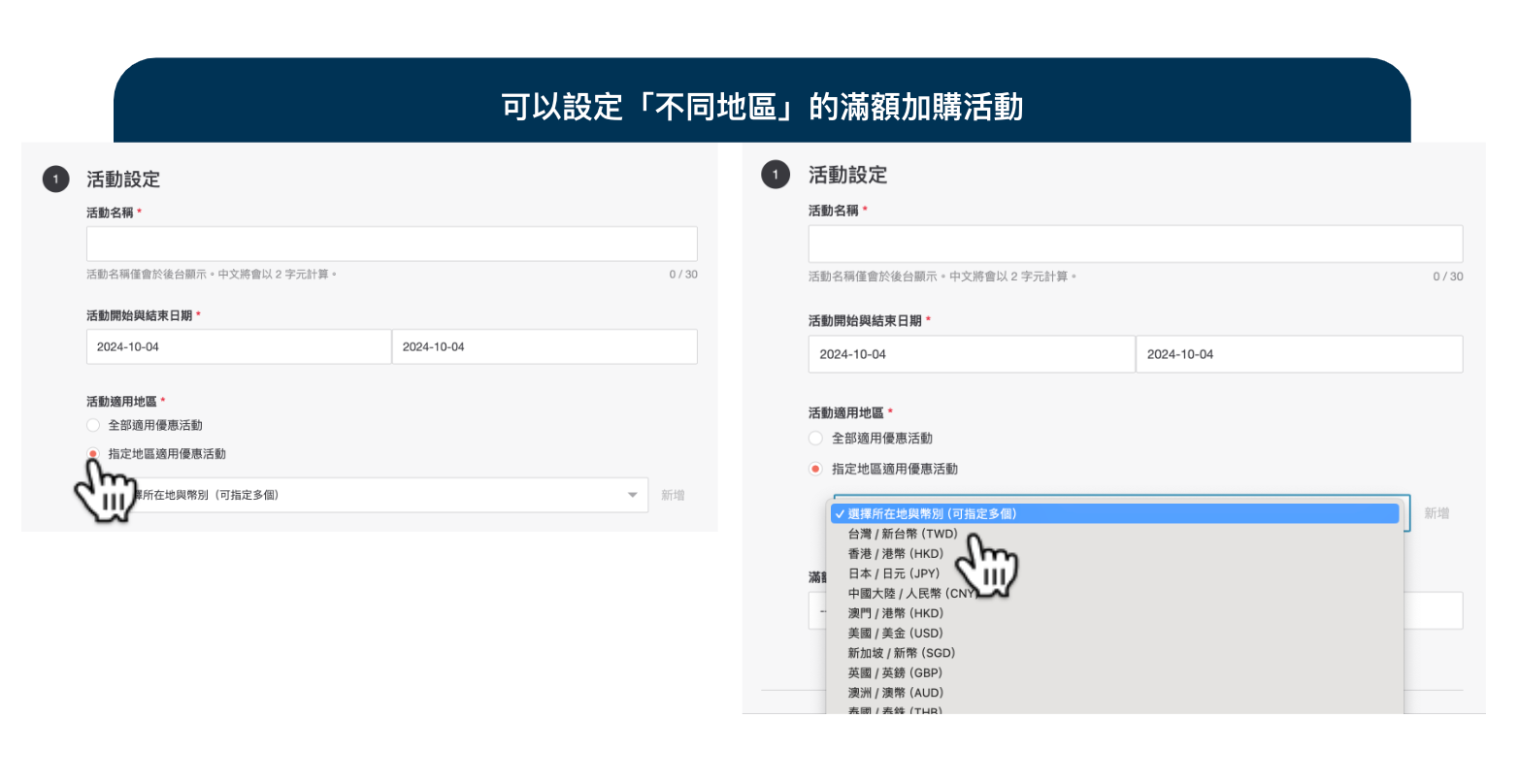Viewport: 1520px width, 784px height.
Task: Click 新增 button in left panel
Action: [x=673, y=495]
